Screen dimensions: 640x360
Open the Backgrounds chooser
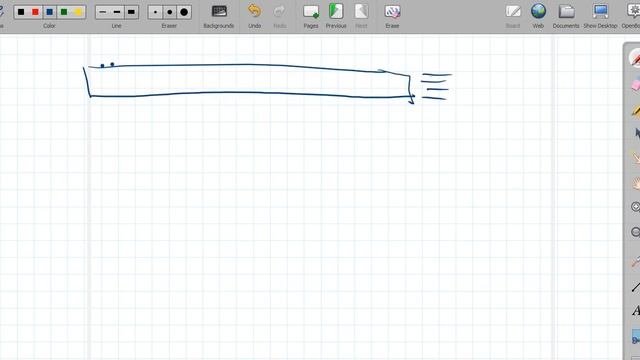pyautogui.click(x=219, y=16)
